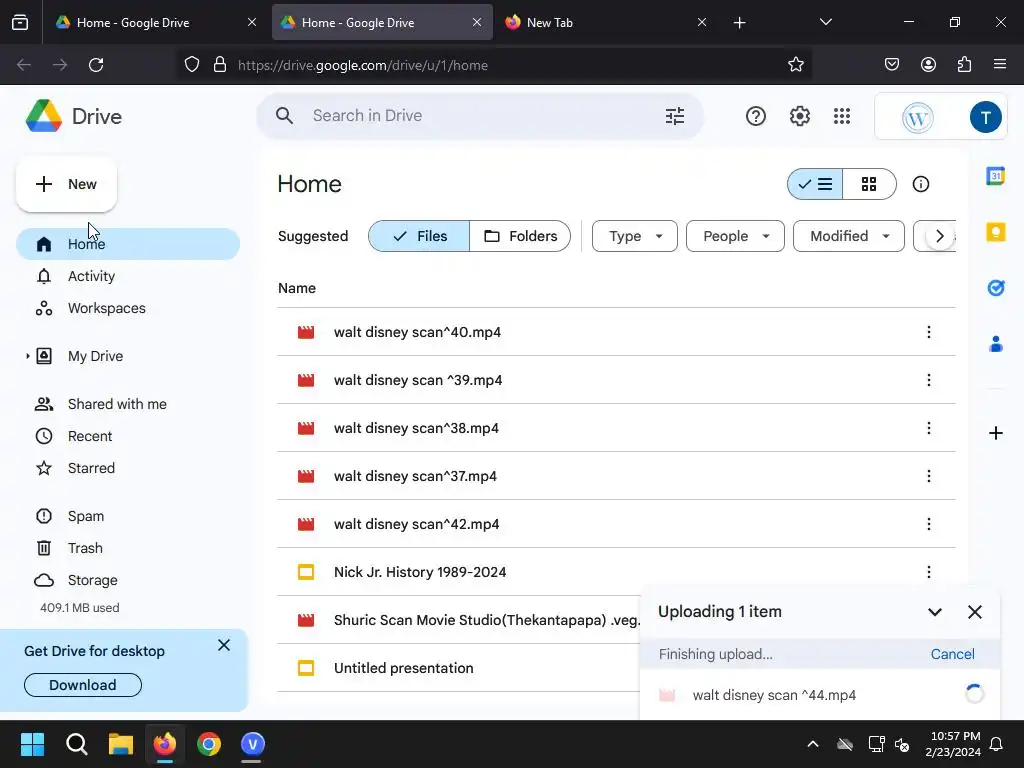Open Storage in sidebar
The width and height of the screenshot is (1024, 768).
pyautogui.click(x=128, y=581)
